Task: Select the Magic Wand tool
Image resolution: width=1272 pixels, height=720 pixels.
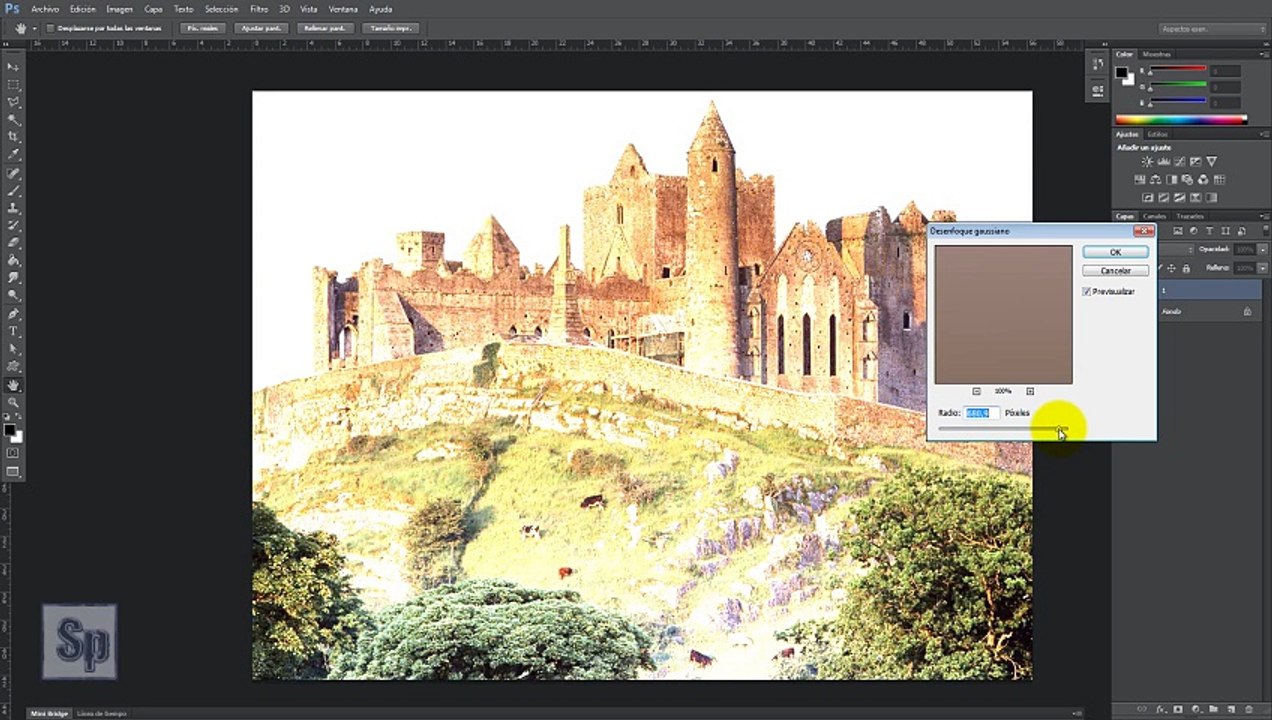Action: (14, 120)
